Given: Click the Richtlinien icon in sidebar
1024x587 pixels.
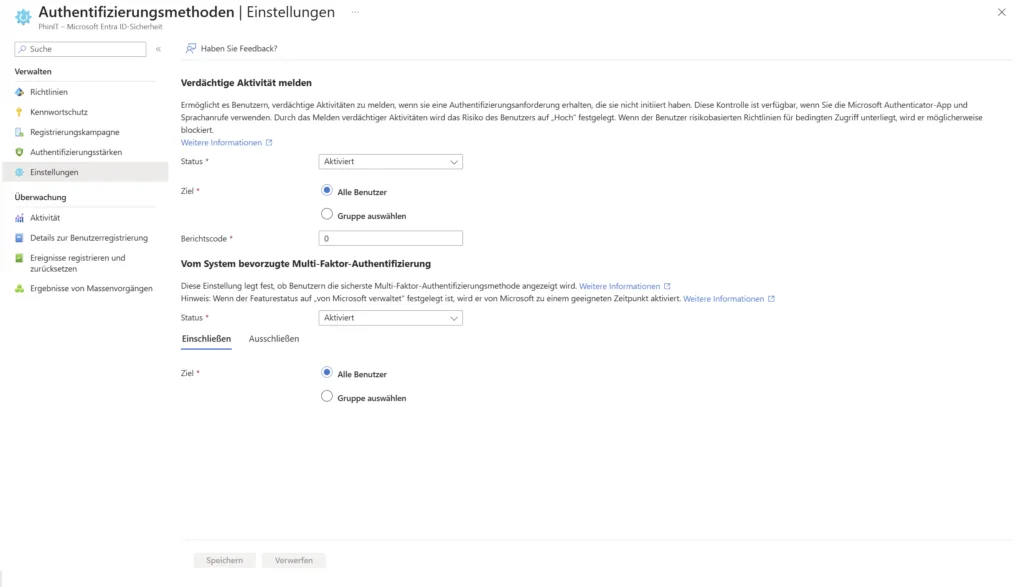Looking at the screenshot, I should point(19,92).
